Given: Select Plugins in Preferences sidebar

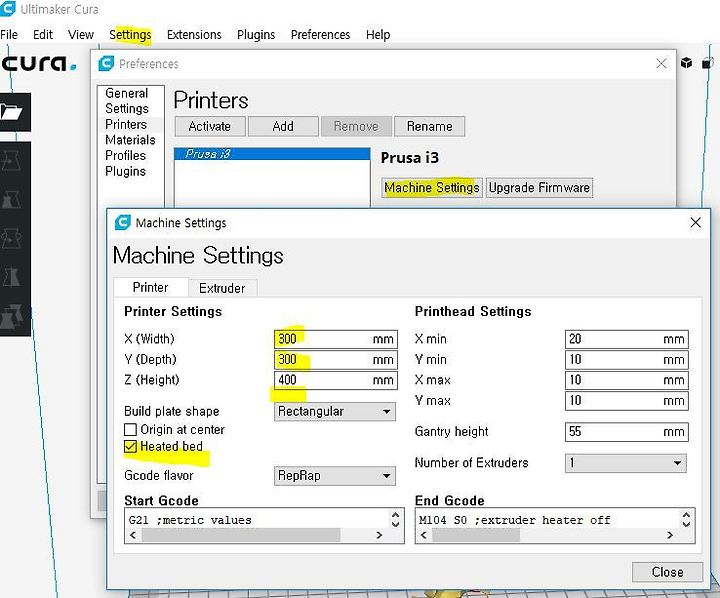Looking at the screenshot, I should pyautogui.click(x=125, y=171).
